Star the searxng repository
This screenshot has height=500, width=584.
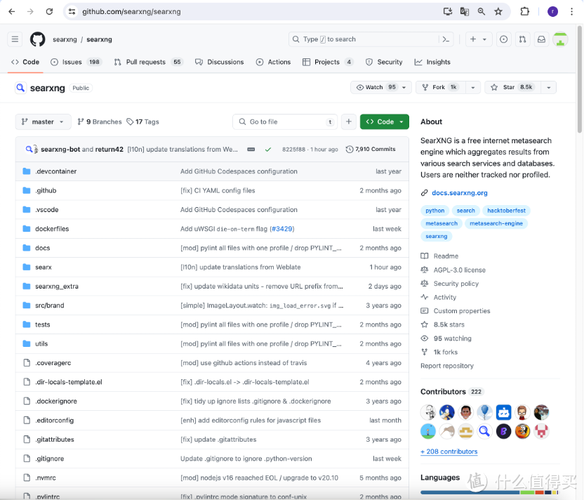513,87
